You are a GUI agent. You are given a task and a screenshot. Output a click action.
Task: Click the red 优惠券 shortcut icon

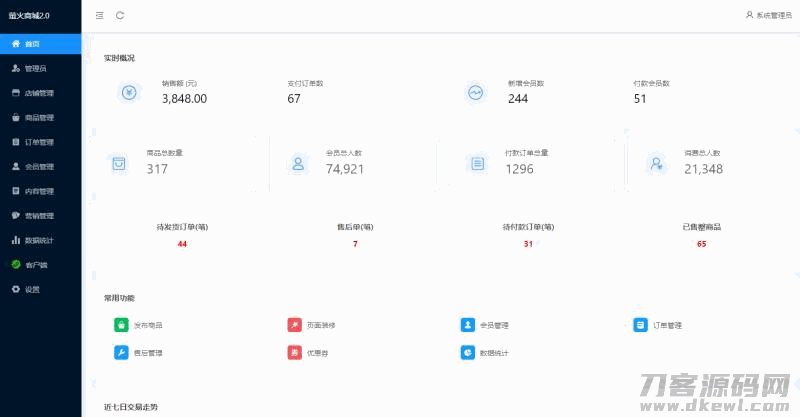(x=294, y=352)
